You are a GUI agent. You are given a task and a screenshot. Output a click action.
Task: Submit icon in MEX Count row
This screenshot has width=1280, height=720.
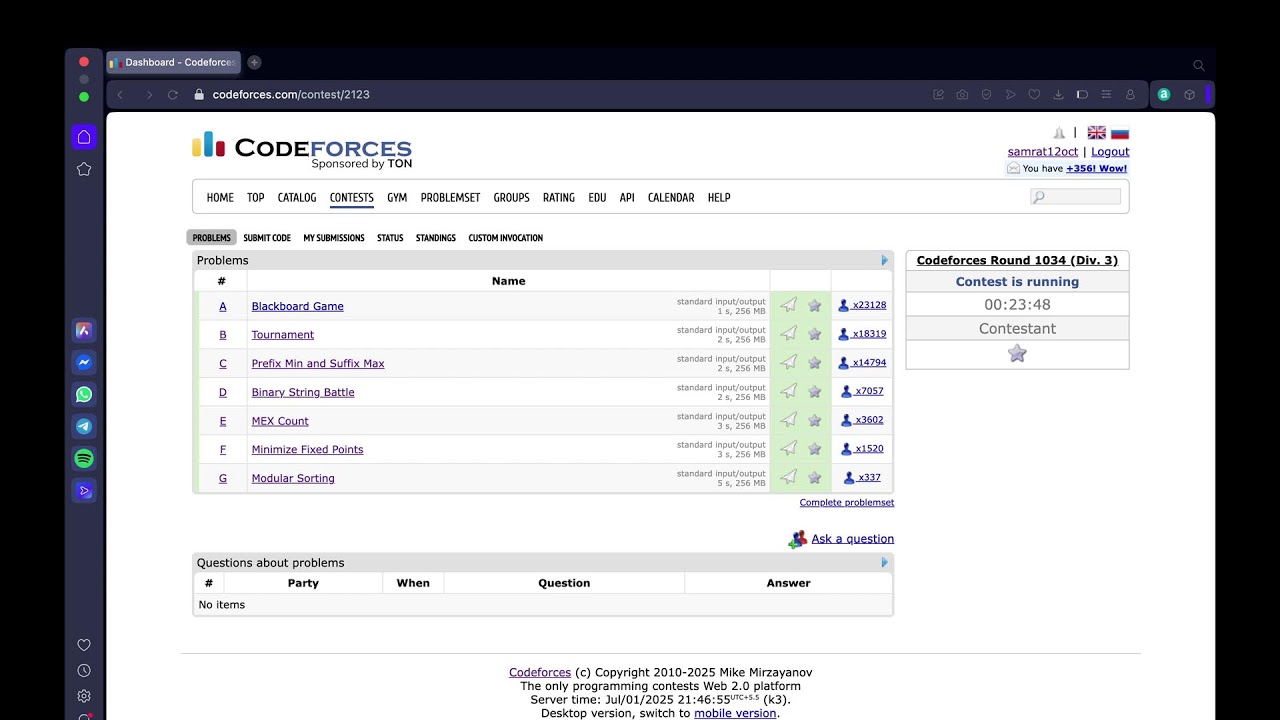coord(789,420)
